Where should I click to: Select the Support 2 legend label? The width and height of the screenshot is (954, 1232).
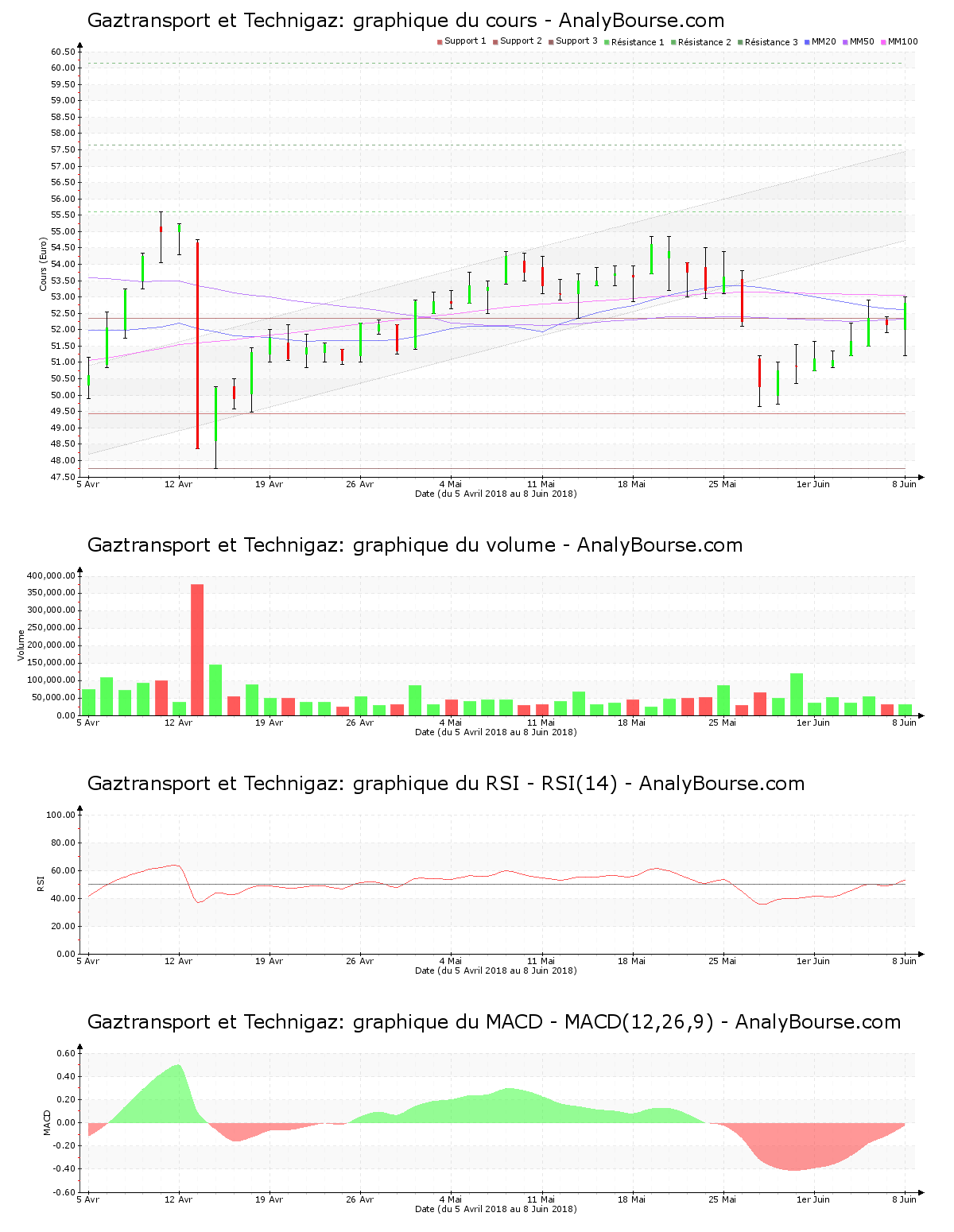(521, 41)
